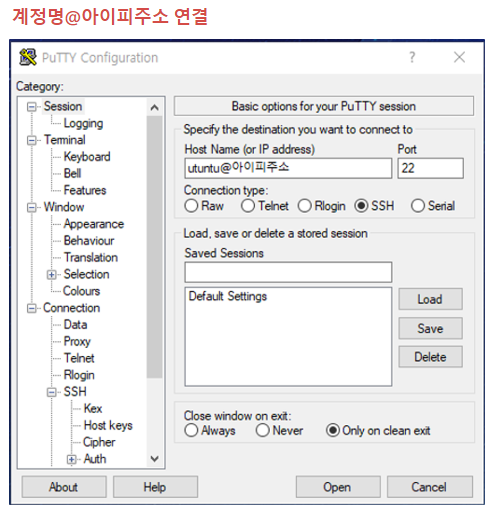Viewport: 490px width, 512px height.
Task: Click the category scrollbar down arrow
Action: click(x=154, y=459)
